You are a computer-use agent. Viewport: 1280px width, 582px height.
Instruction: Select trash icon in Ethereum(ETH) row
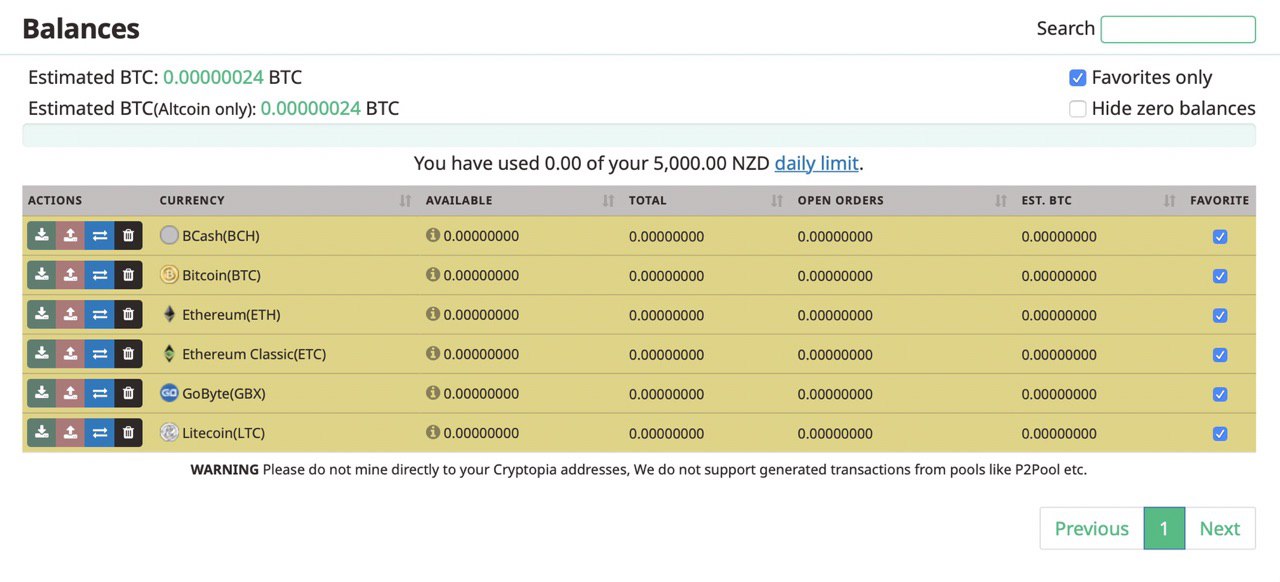(128, 315)
